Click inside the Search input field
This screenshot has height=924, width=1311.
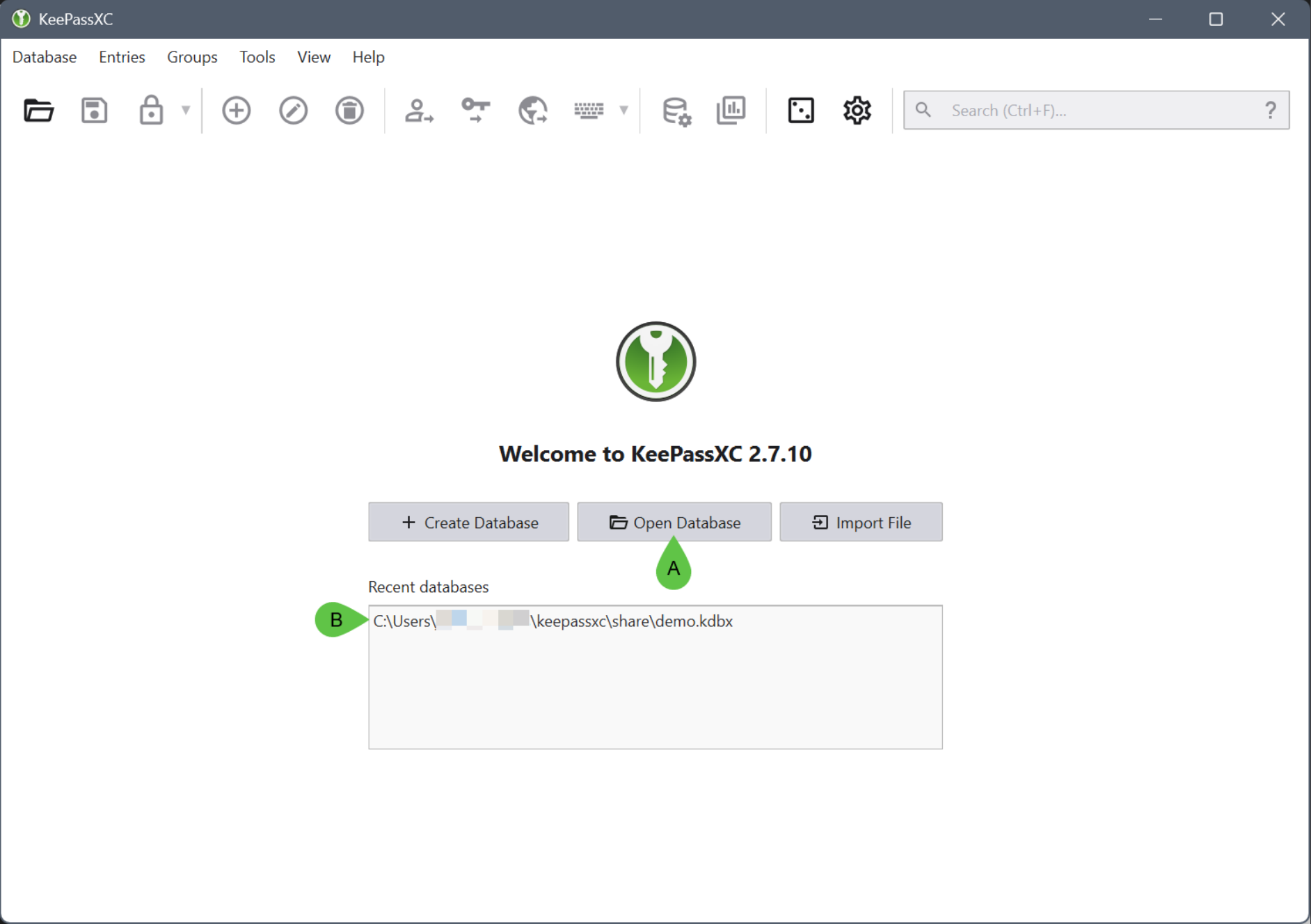(1099, 110)
